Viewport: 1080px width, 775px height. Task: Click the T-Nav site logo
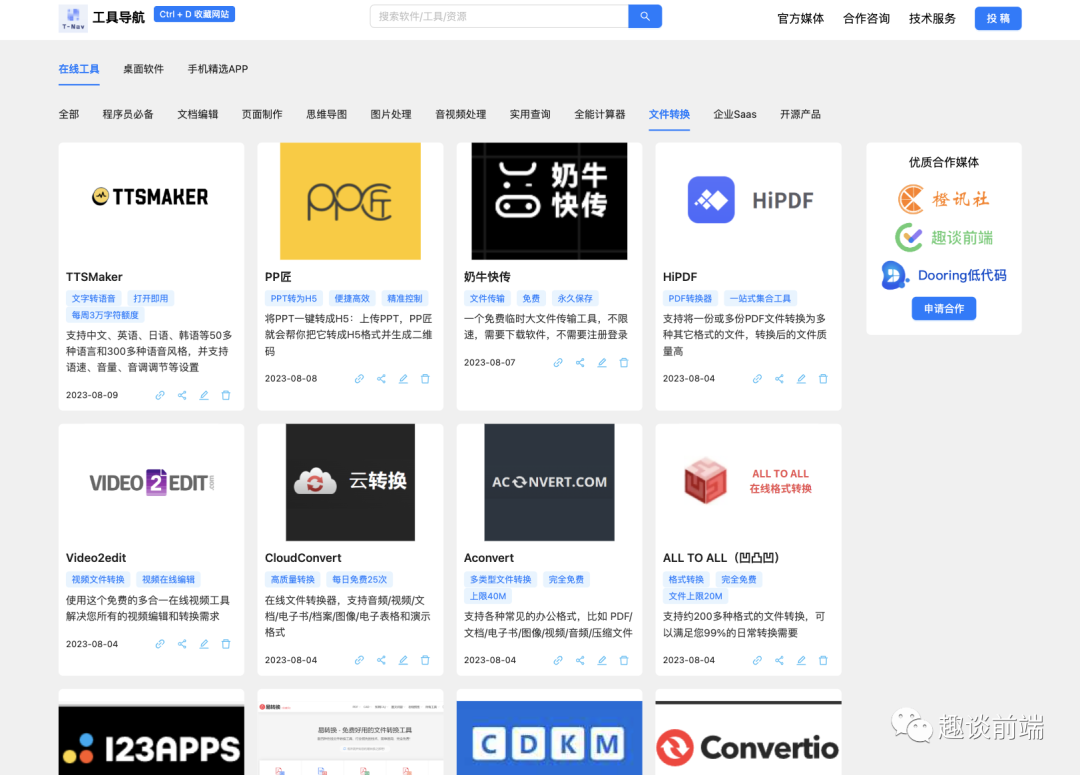coord(73,18)
